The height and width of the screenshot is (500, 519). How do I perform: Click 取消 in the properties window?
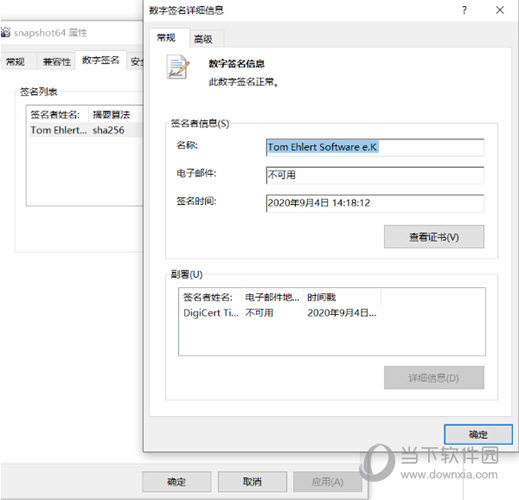pos(252,482)
